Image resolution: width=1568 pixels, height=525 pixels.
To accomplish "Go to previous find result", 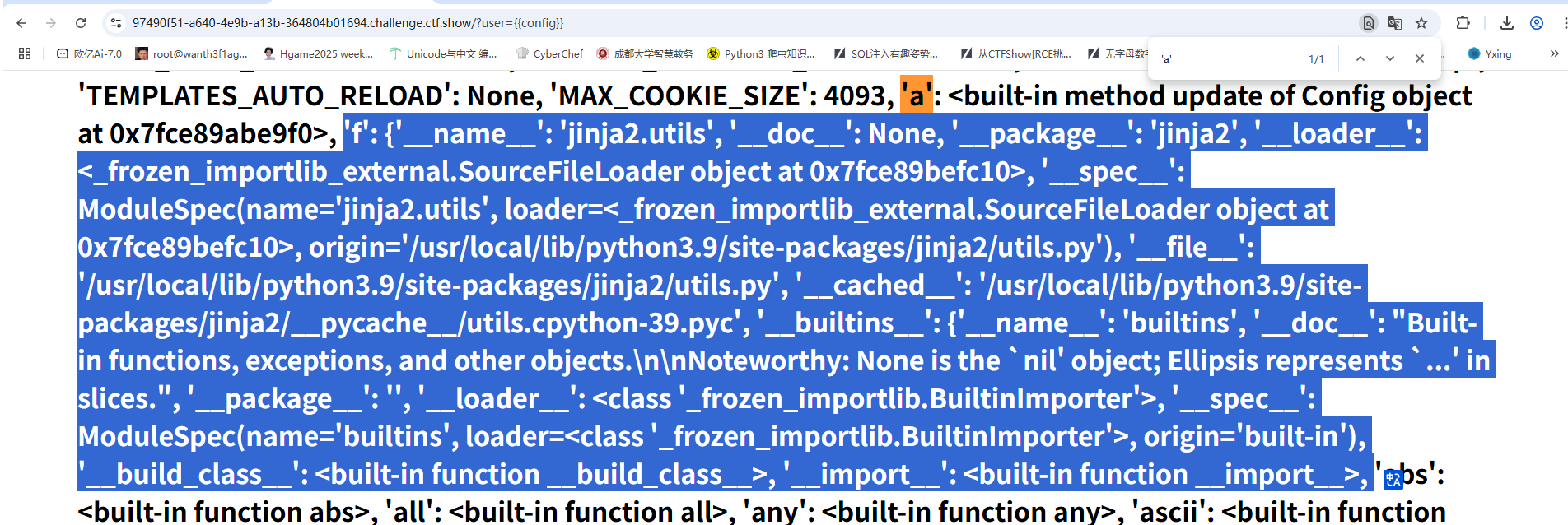I will (1360, 58).
